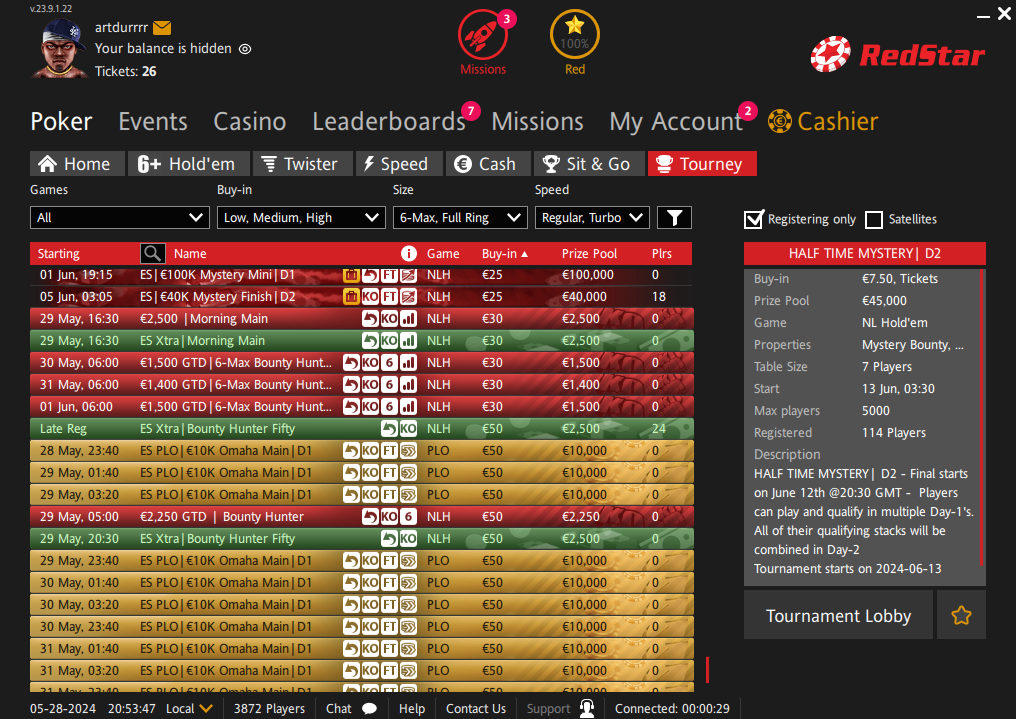The width and height of the screenshot is (1016, 719).
Task: Enable the Satellites checkbox
Action: click(873, 220)
